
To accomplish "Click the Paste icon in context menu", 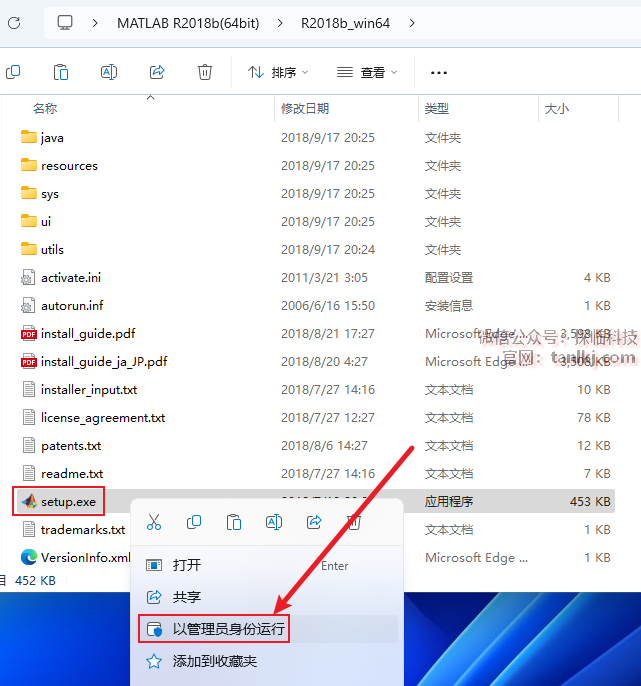I will pyautogui.click(x=234, y=522).
